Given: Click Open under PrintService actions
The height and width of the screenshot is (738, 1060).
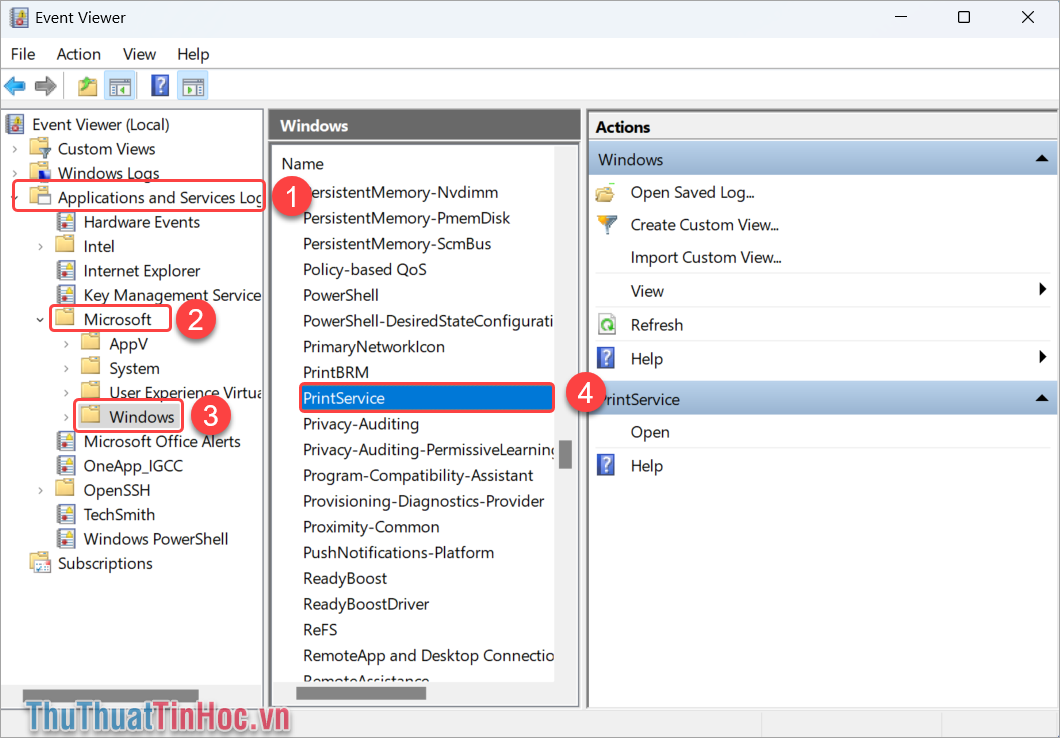Looking at the screenshot, I should click(650, 433).
